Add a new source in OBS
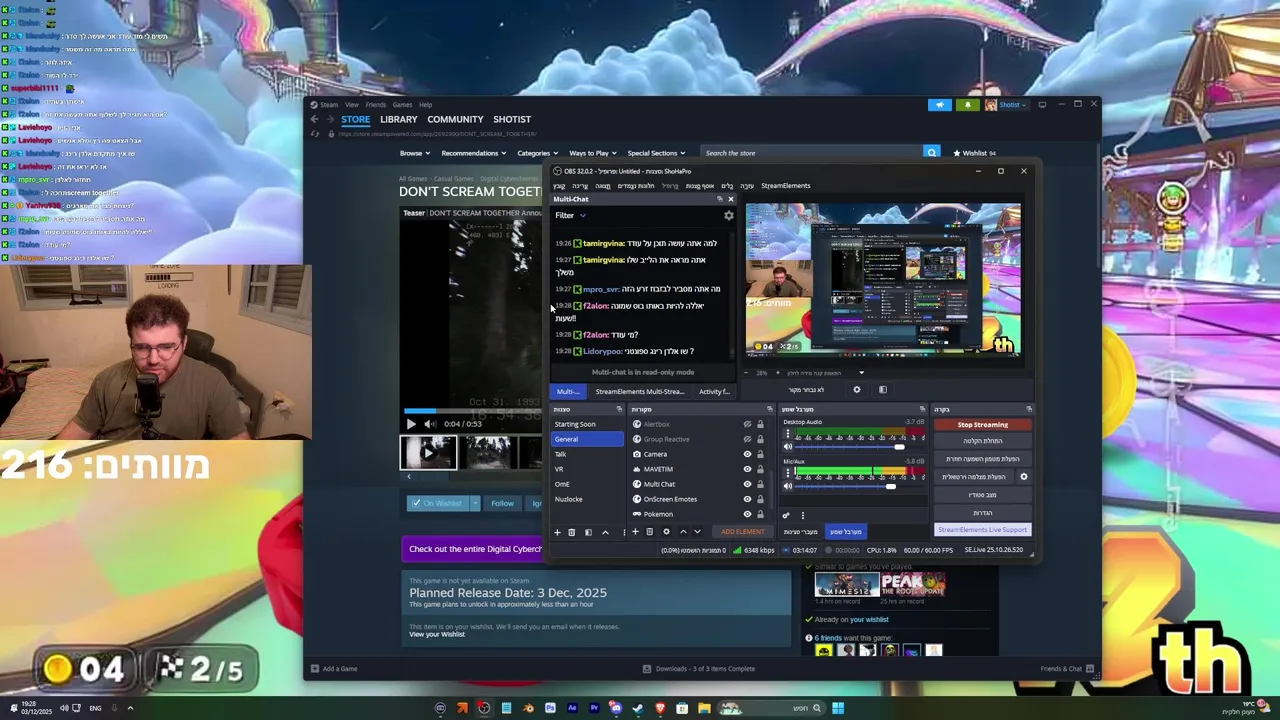Viewport: 1280px width, 720px height. pos(635,532)
